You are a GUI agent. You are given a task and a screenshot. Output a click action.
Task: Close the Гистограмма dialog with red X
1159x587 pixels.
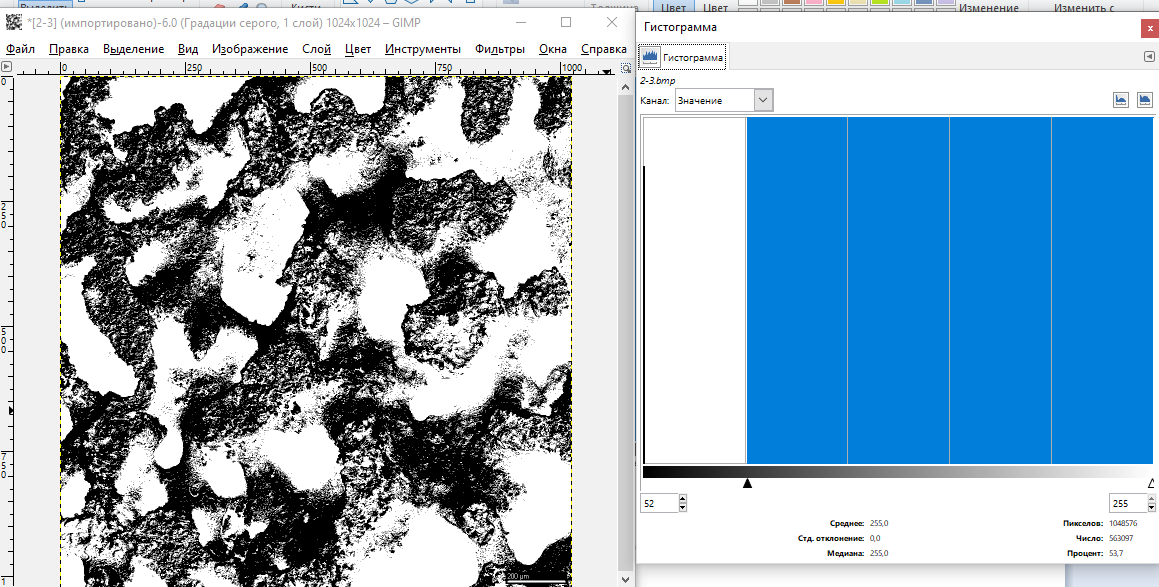point(1148,28)
